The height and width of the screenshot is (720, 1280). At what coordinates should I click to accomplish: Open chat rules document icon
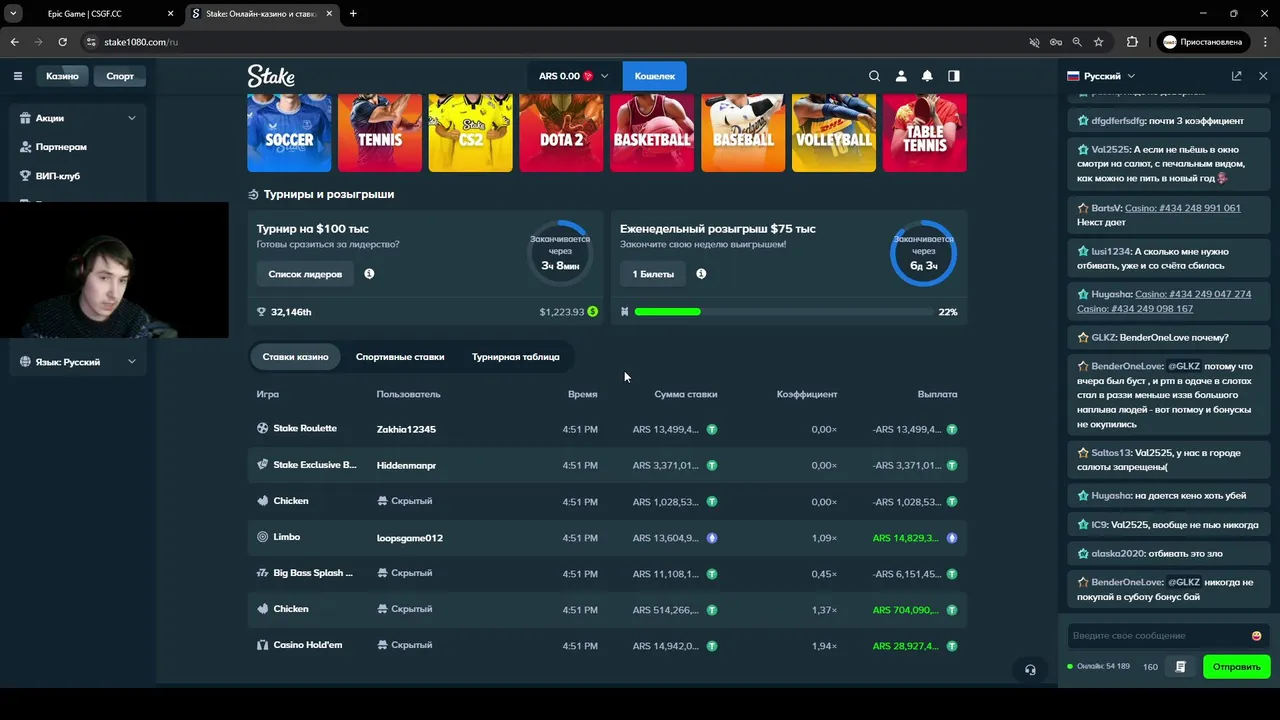(1181, 666)
